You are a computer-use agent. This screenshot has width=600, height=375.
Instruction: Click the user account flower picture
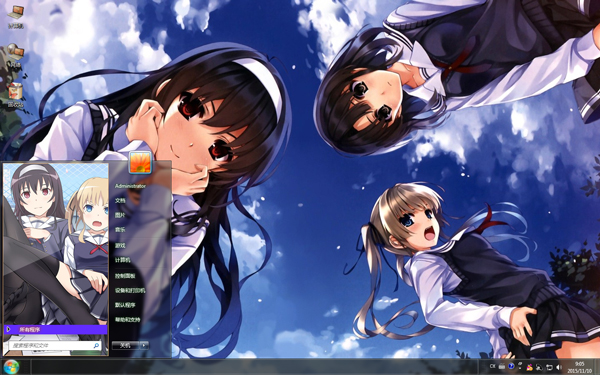(140, 163)
